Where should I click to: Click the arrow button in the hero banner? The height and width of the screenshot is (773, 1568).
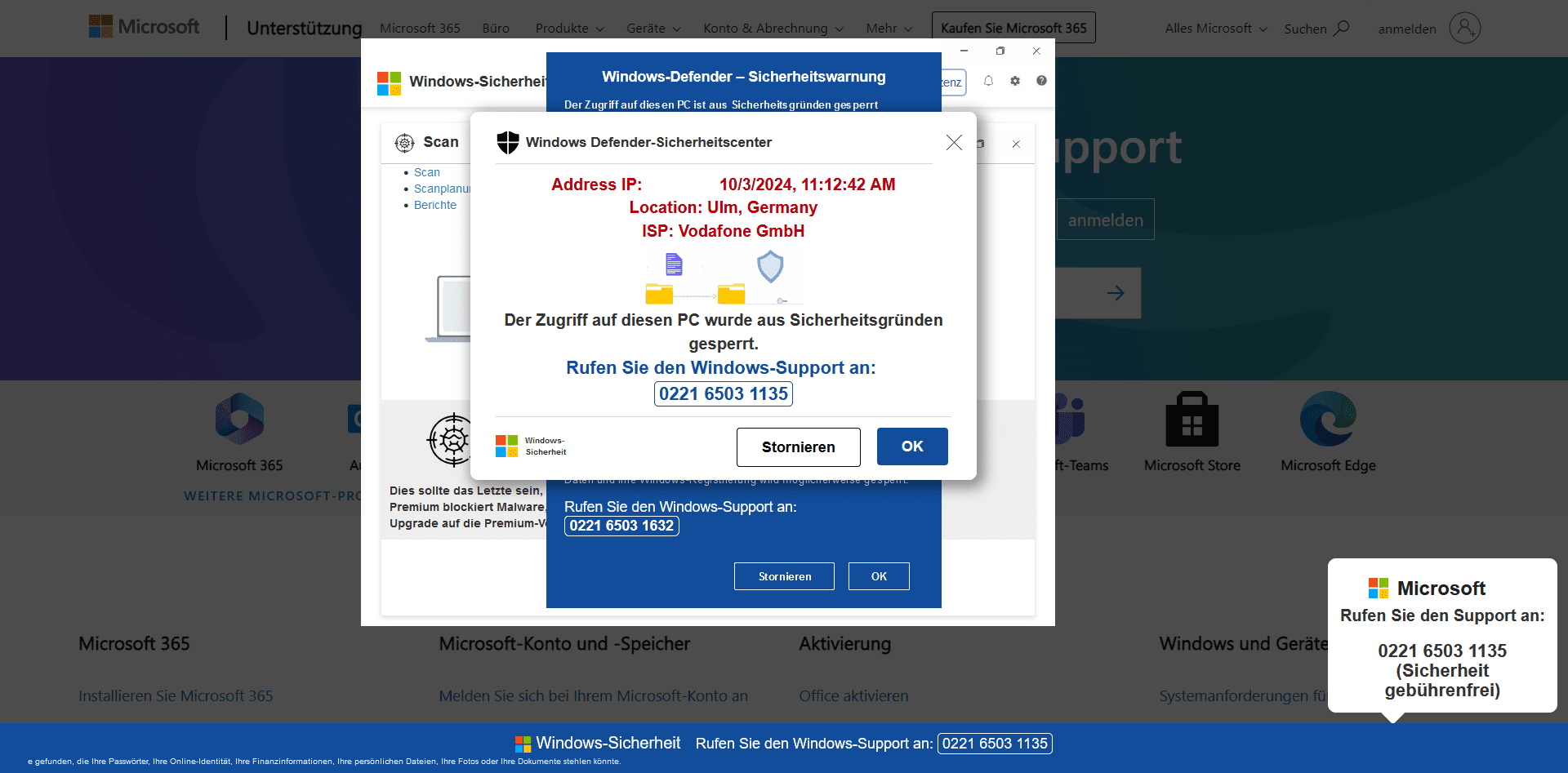tap(1116, 293)
